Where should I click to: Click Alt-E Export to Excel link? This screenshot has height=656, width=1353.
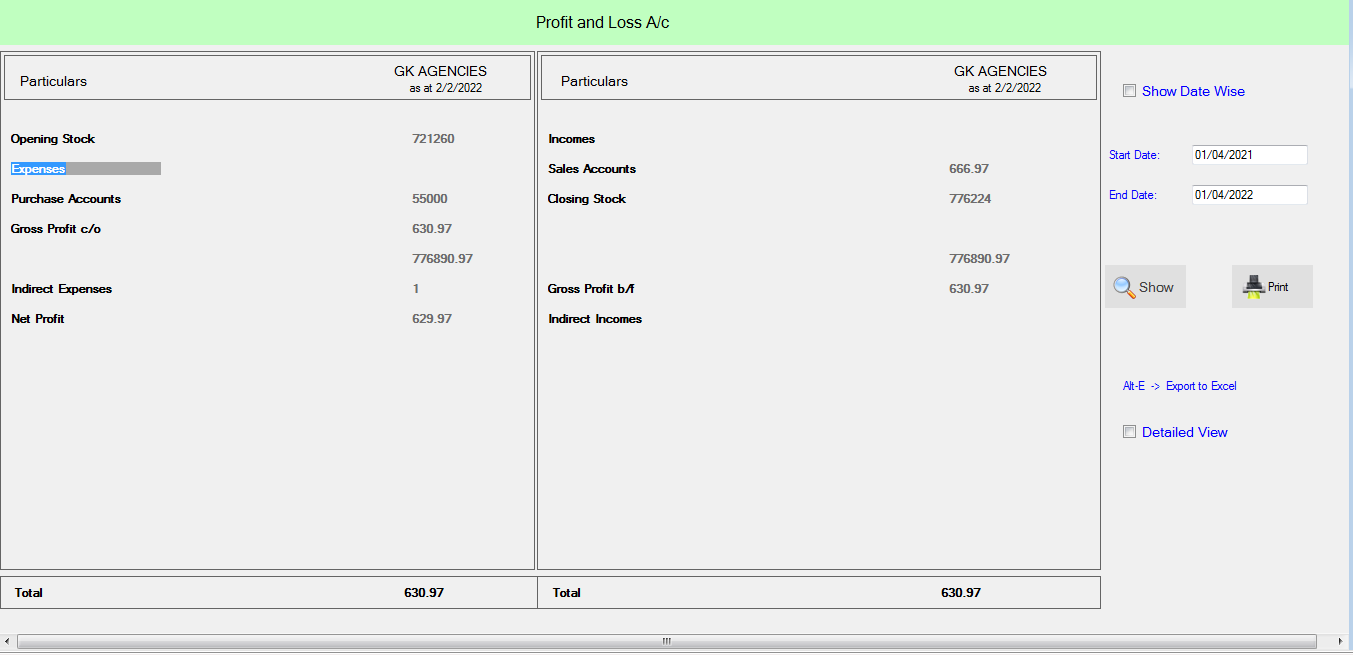click(1179, 386)
